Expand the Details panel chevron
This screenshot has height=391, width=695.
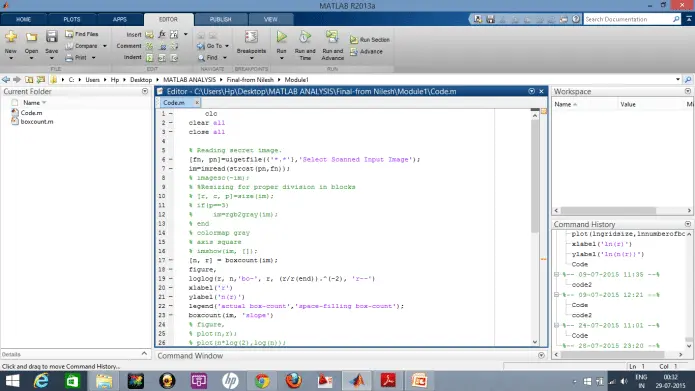(x=144, y=354)
